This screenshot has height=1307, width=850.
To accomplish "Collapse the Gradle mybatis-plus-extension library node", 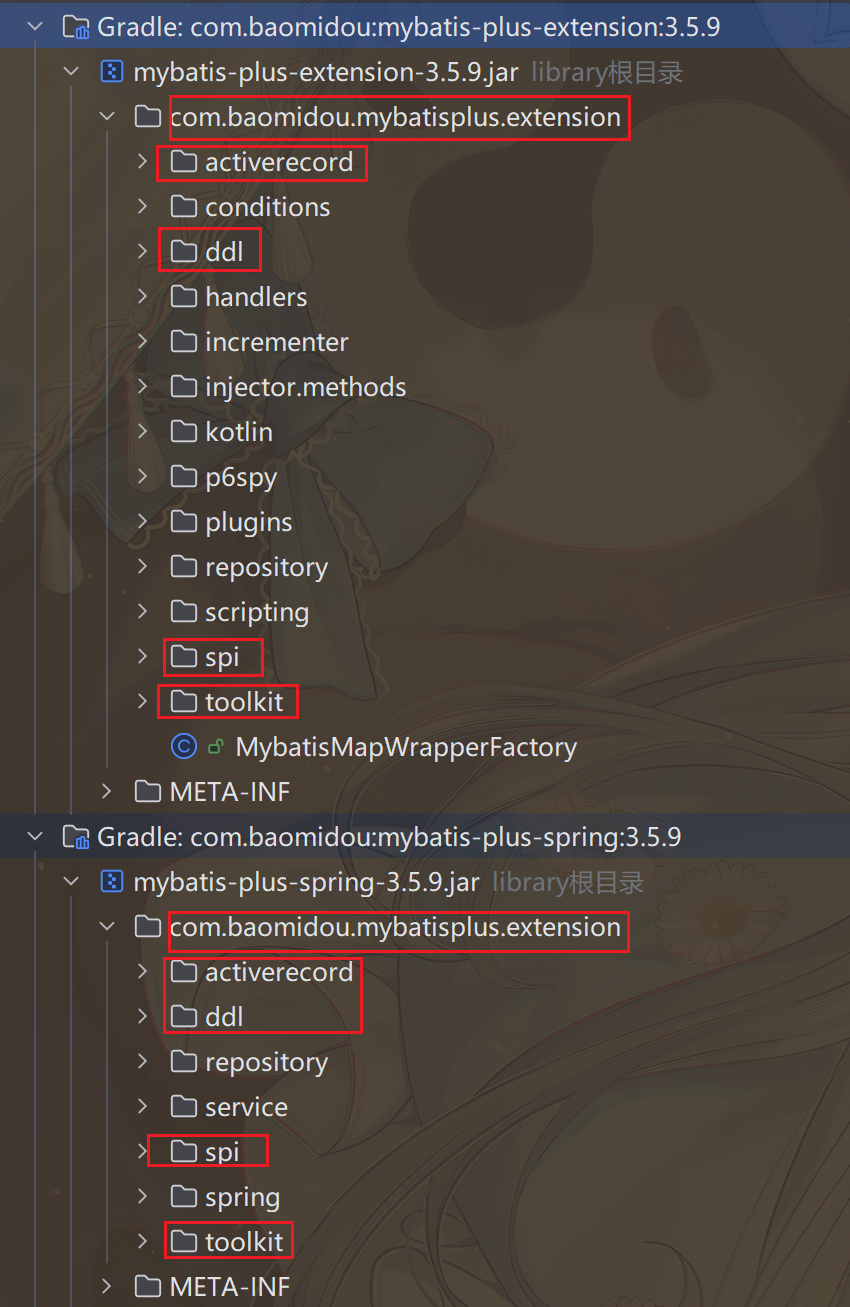I will click(37, 27).
